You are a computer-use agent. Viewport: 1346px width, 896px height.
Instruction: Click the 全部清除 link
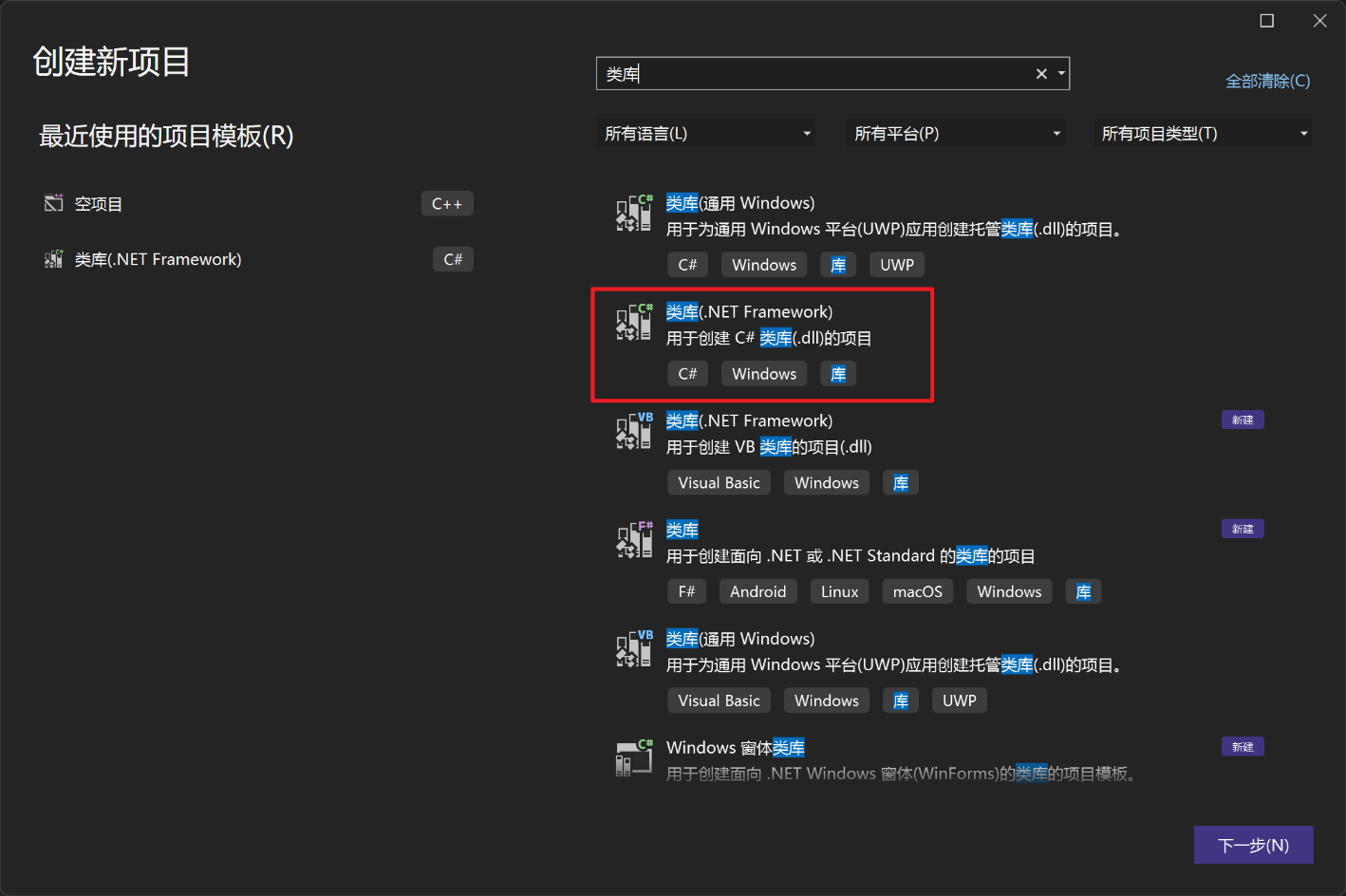(x=1267, y=82)
